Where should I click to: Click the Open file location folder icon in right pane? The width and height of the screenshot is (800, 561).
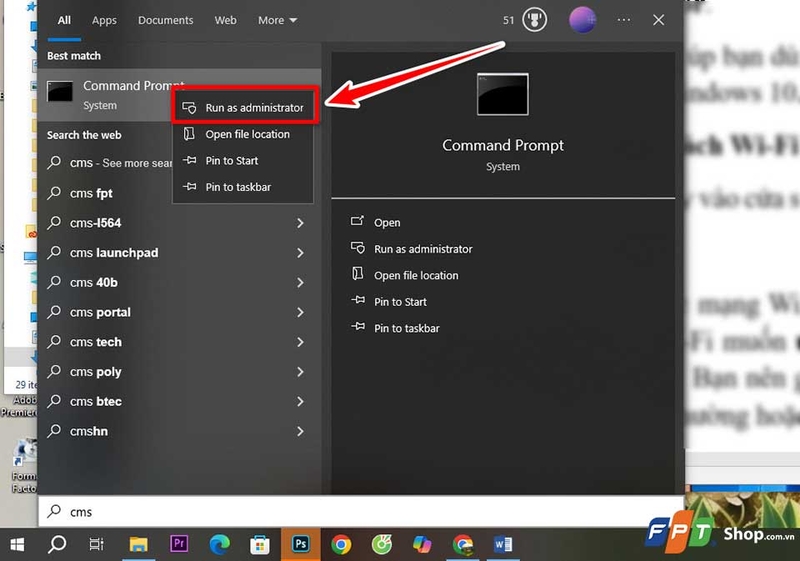point(358,274)
